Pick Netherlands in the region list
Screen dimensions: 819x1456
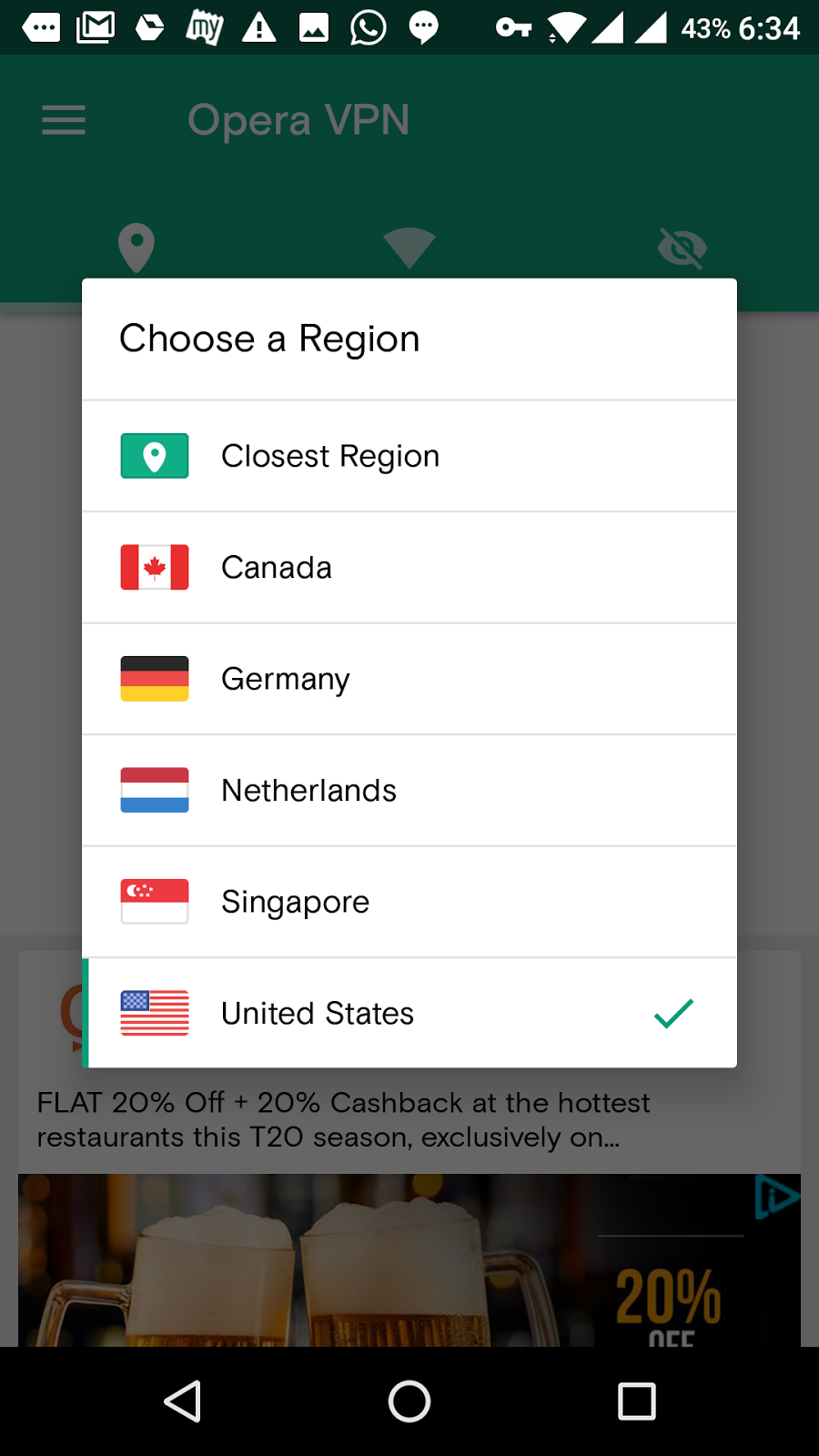[x=409, y=791]
